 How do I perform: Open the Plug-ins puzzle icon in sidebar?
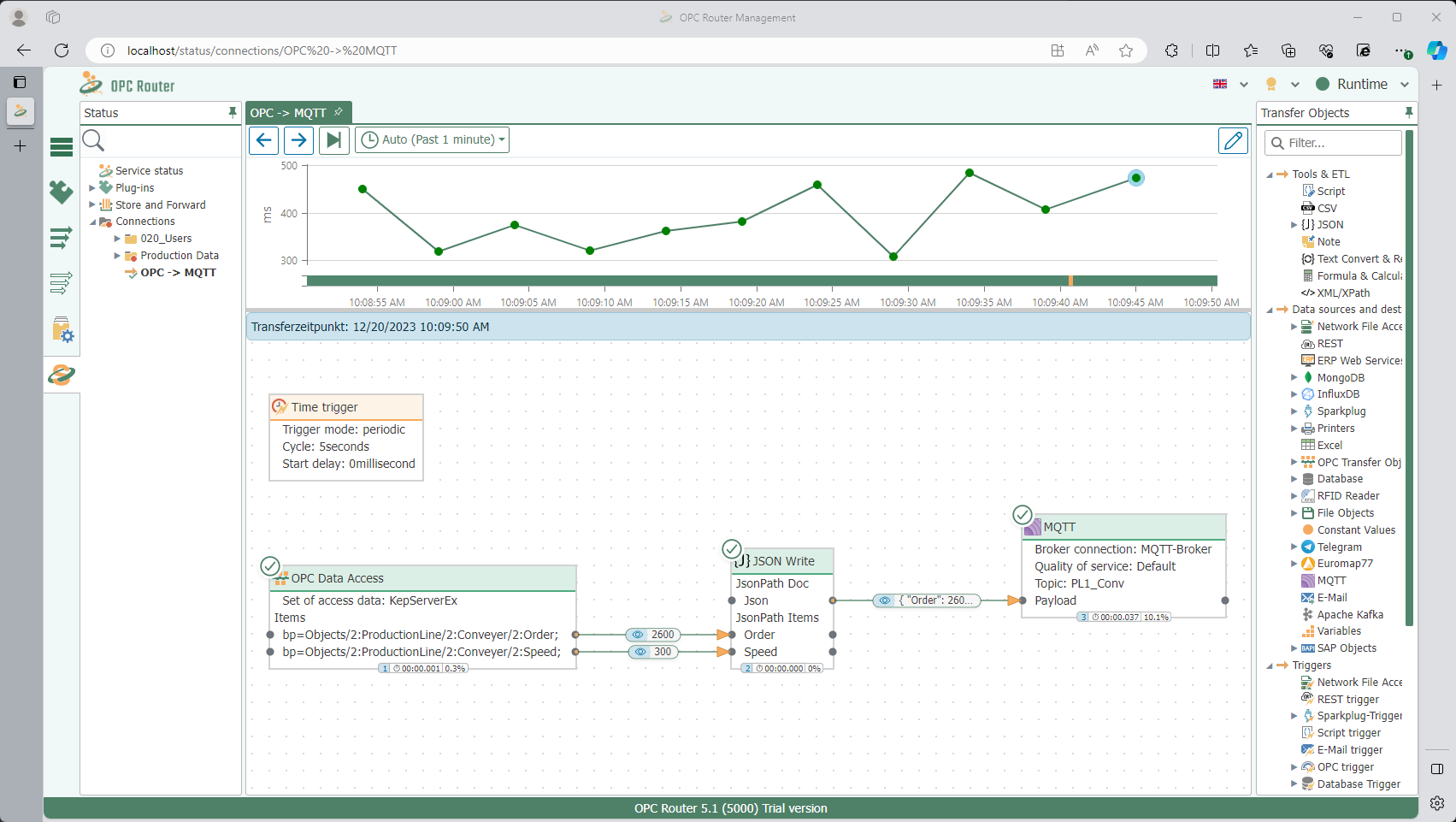[62, 192]
